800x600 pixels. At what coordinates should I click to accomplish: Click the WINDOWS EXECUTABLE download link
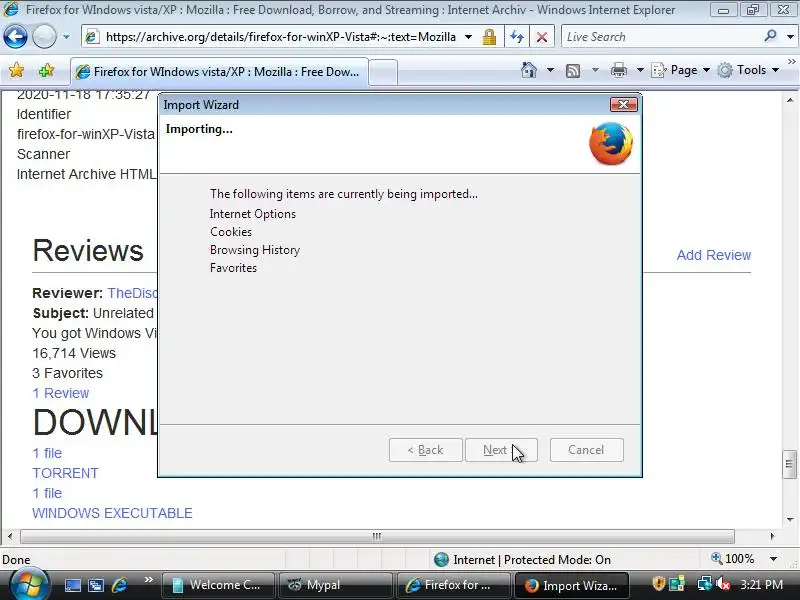[112, 513]
